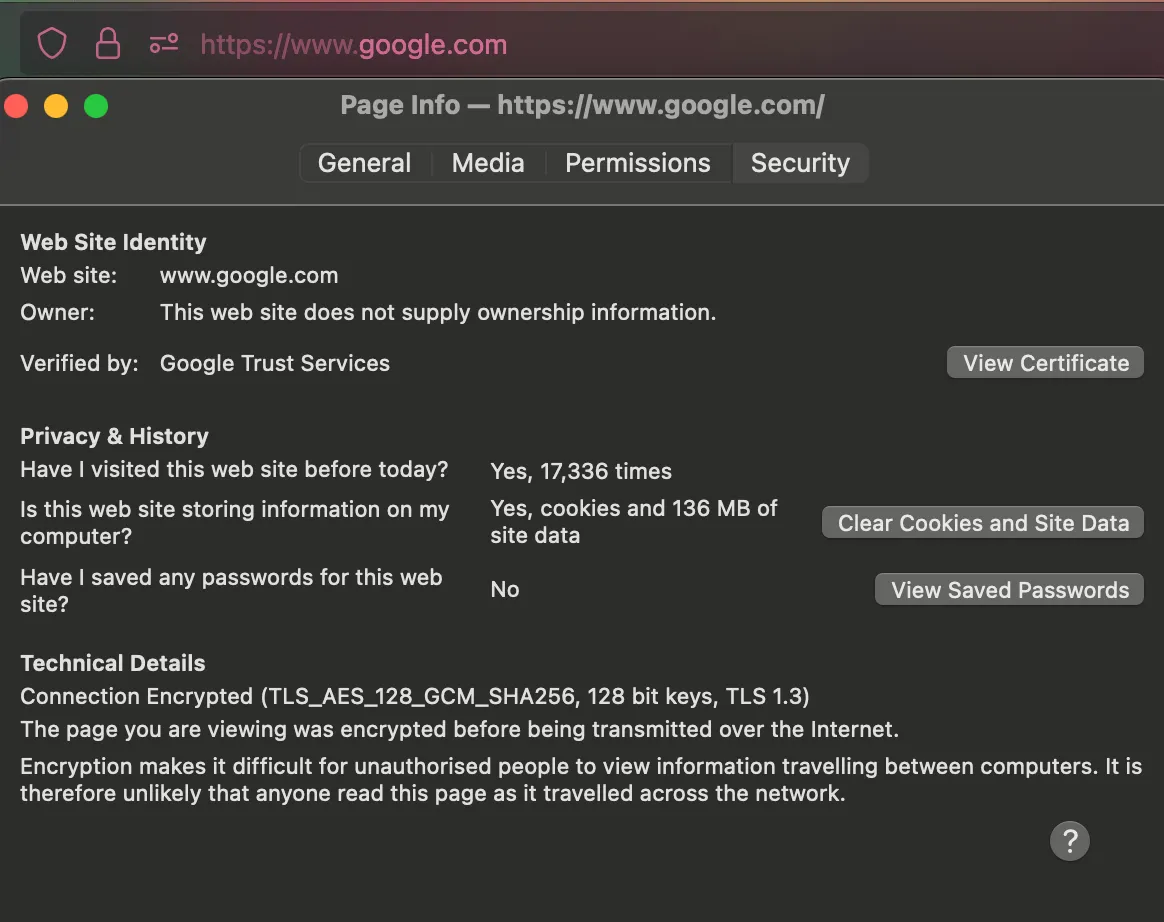Switch to the Media tab
This screenshot has width=1164, height=922.
point(488,163)
